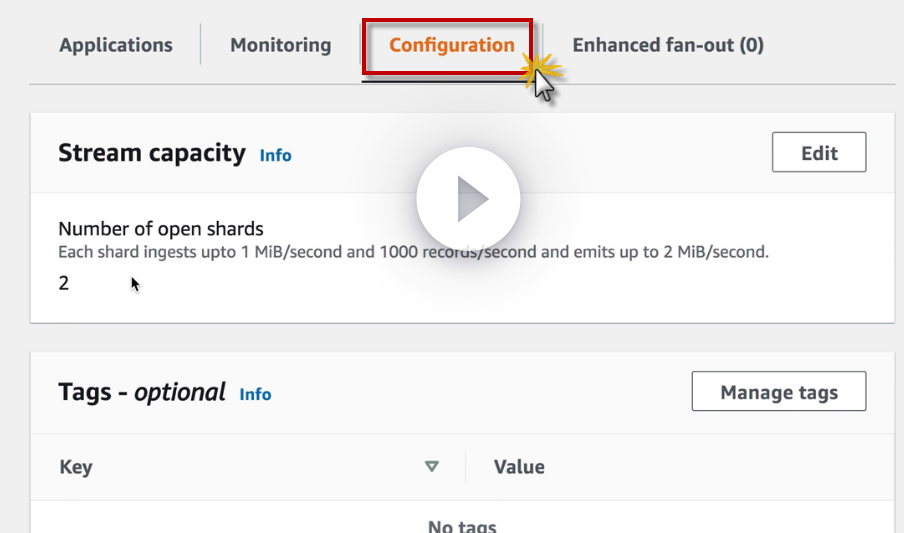Click the No tags message
Viewport: 904px width, 533px height.
[x=462, y=526]
